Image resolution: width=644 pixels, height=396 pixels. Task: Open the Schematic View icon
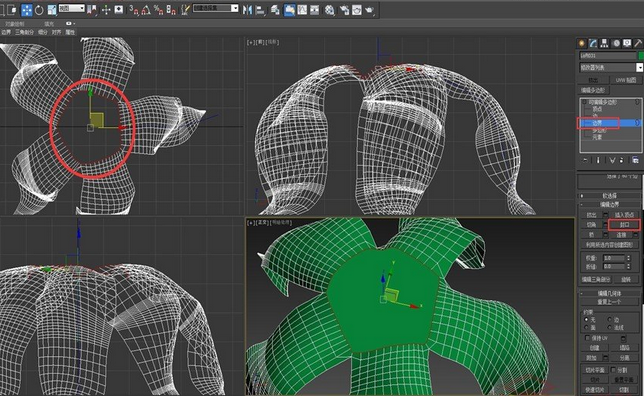pyautogui.click(x=315, y=10)
